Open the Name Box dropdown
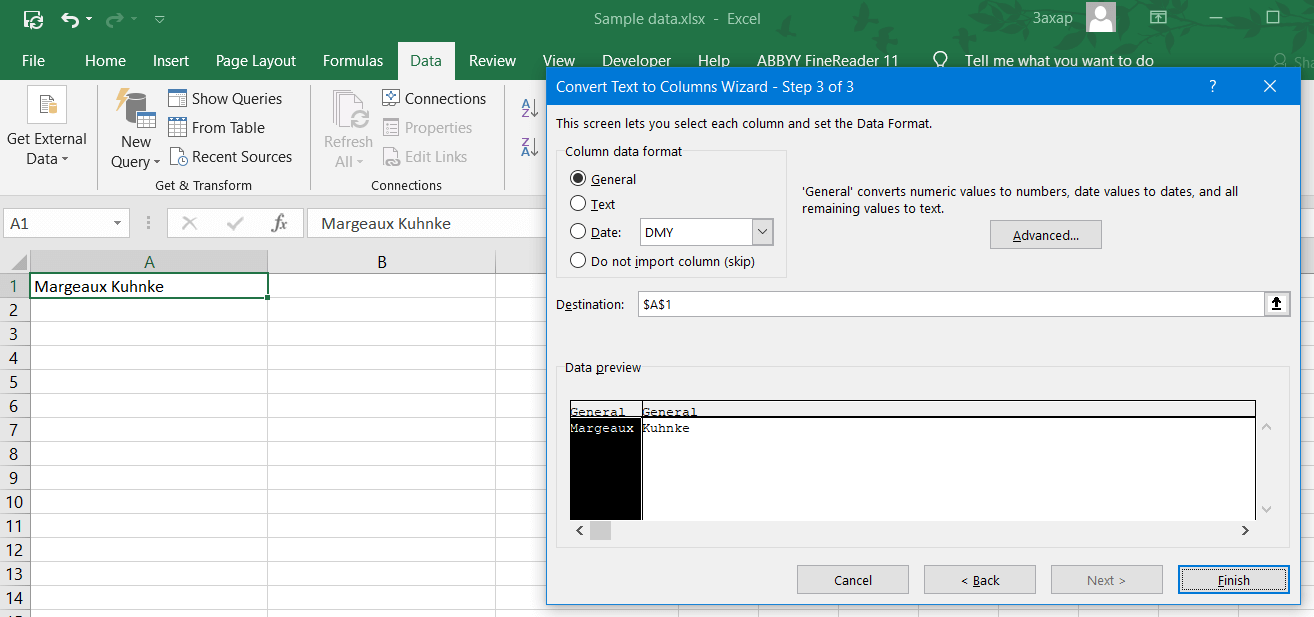Screen dimensions: 1314x617 pyautogui.click(x=117, y=223)
